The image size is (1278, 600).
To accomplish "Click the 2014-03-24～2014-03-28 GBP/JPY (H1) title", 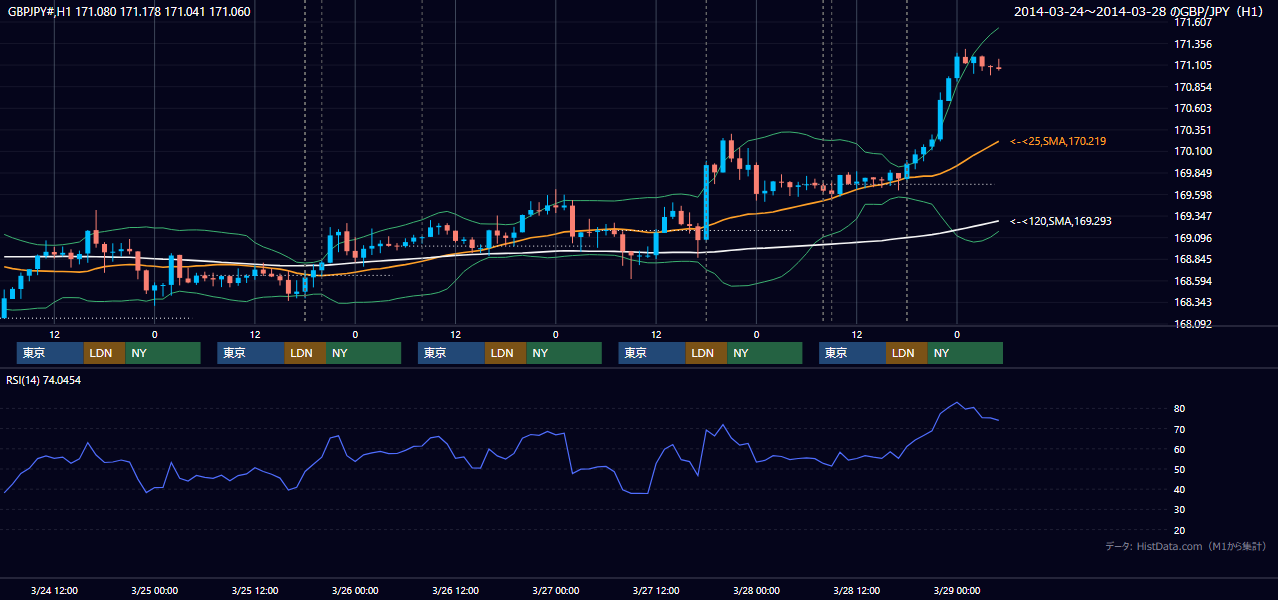I will pyautogui.click(x=1141, y=12).
